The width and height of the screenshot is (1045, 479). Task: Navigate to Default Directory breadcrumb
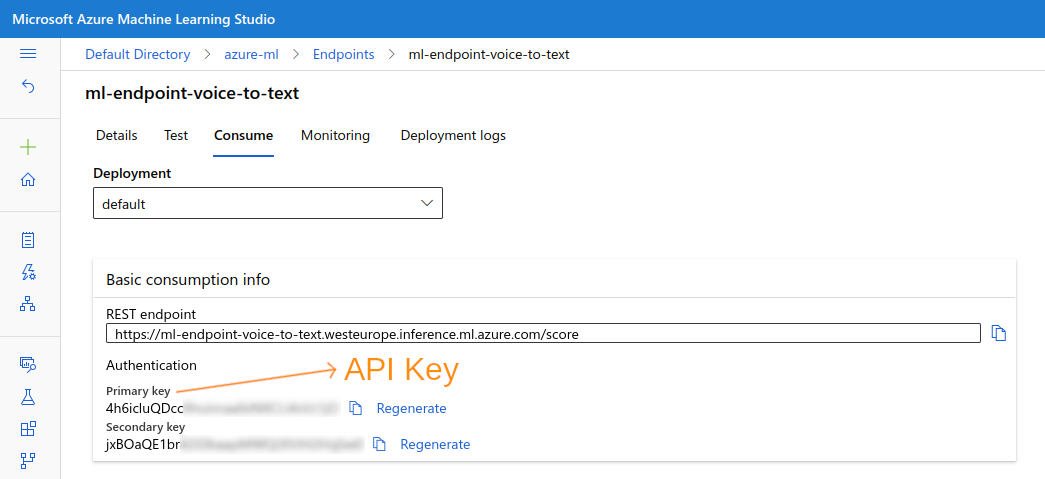tap(137, 55)
